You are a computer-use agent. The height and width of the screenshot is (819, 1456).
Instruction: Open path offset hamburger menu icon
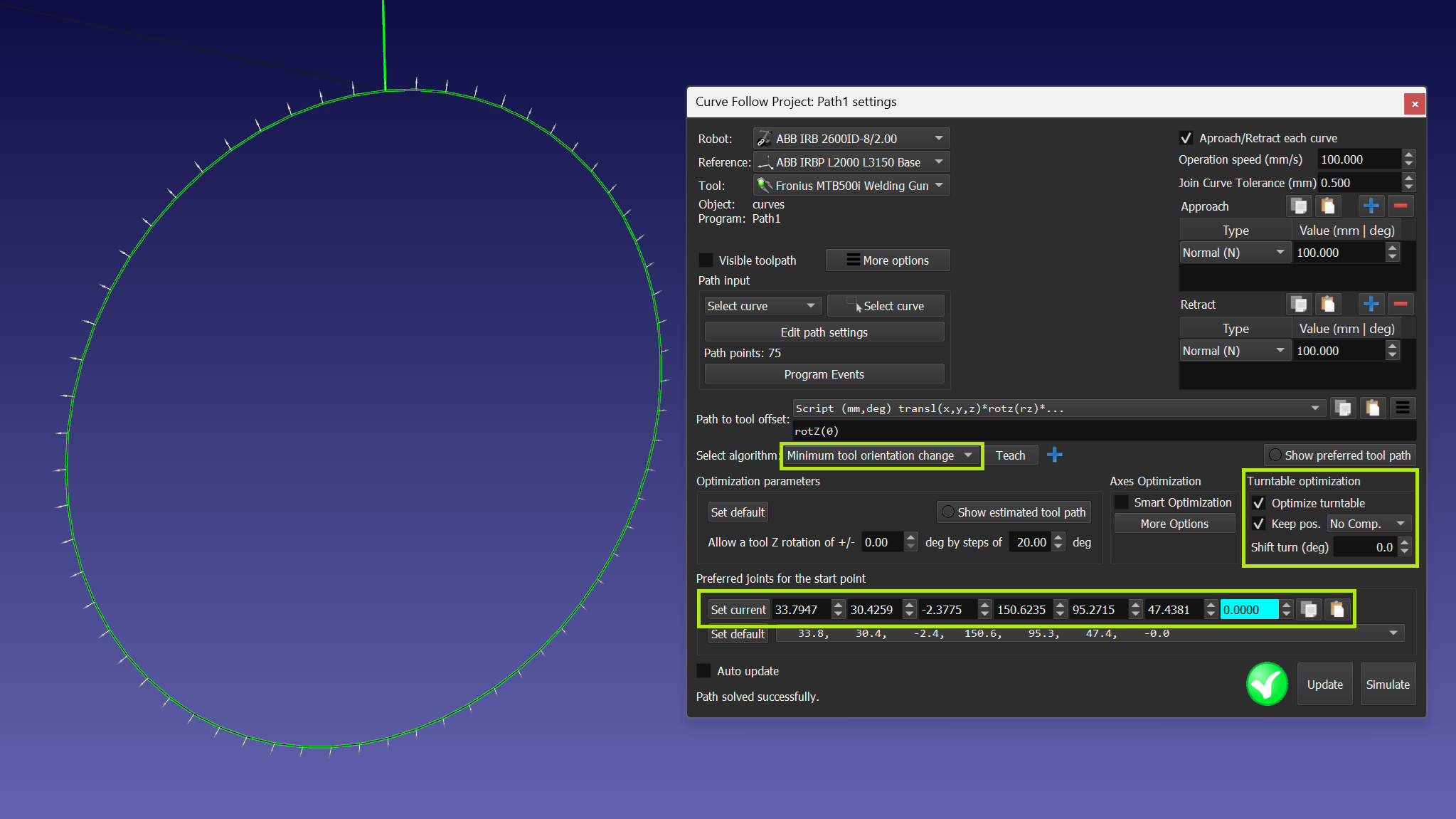click(x=1402, y=408)
